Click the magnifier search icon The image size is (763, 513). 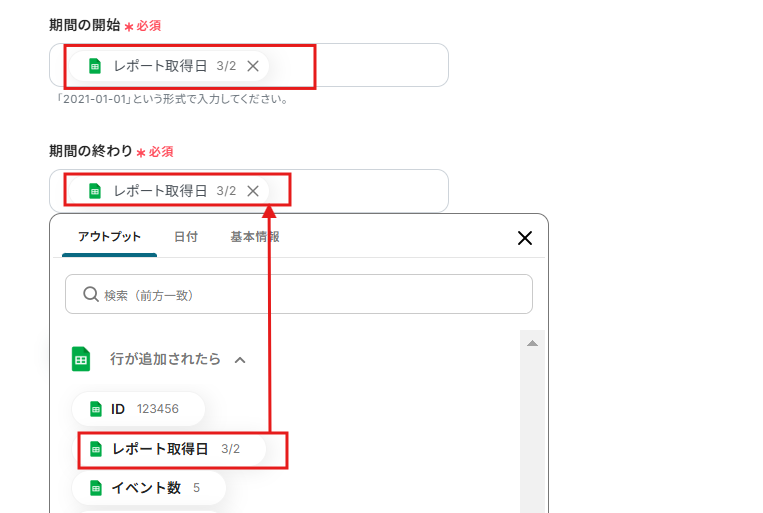click(91, 294)
